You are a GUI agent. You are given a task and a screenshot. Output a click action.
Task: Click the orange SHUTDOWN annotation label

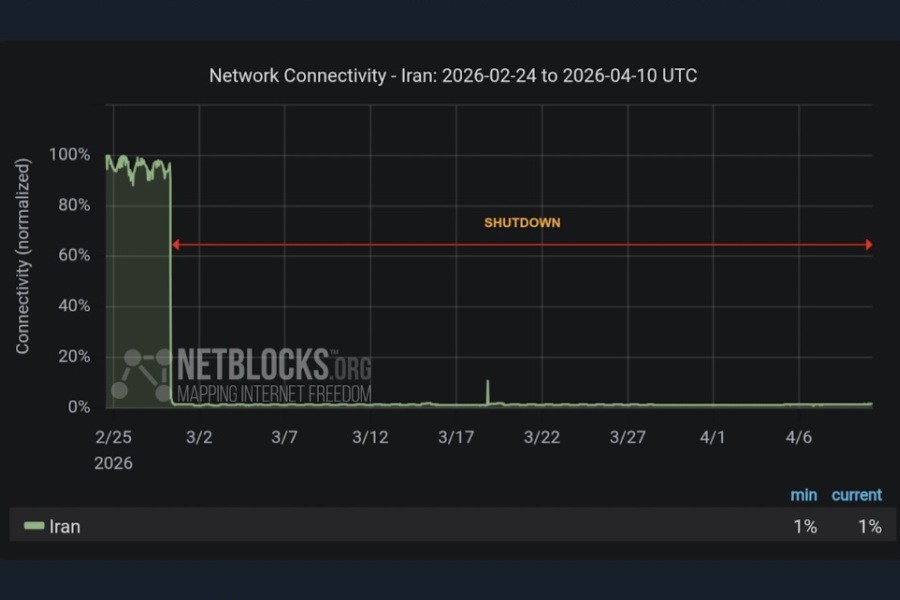522,223
